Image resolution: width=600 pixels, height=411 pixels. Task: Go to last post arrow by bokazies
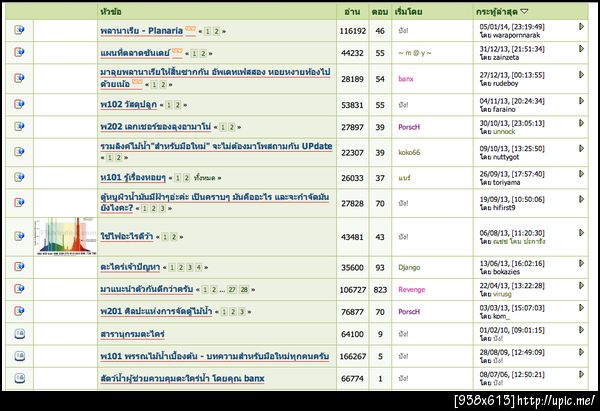(x=581, y=263)
